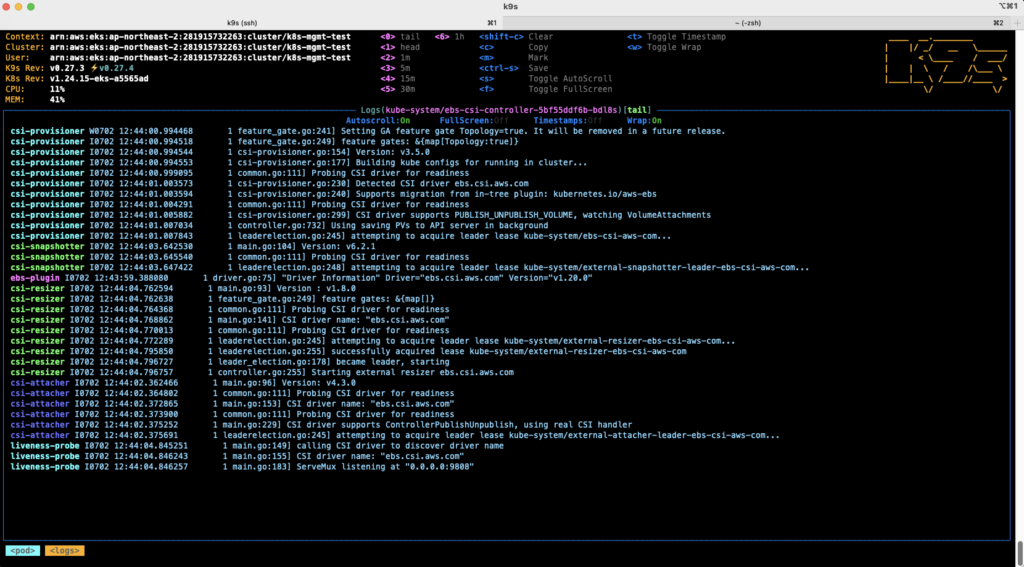
Task: Click the k9s ASCII logo
Action: 946,67
